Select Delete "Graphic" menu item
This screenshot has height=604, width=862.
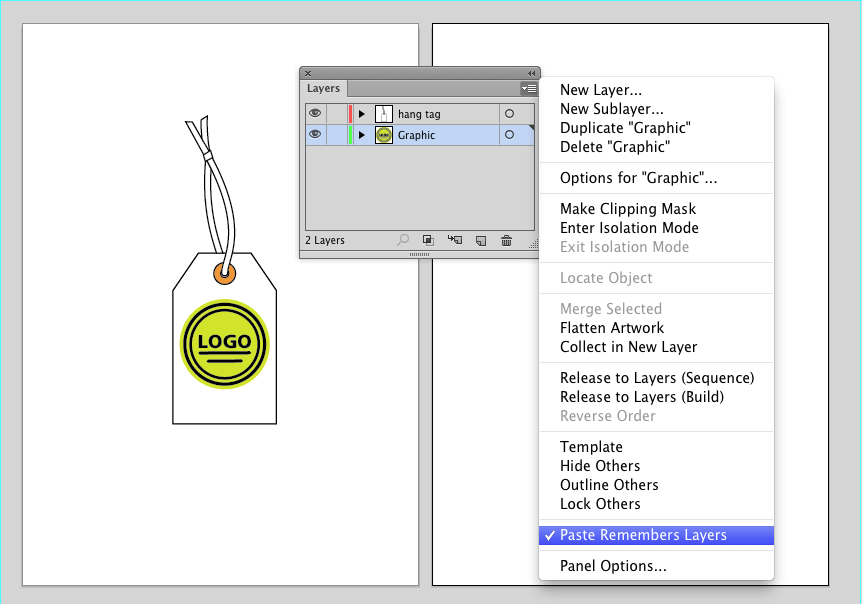click(x=615, y=147)
